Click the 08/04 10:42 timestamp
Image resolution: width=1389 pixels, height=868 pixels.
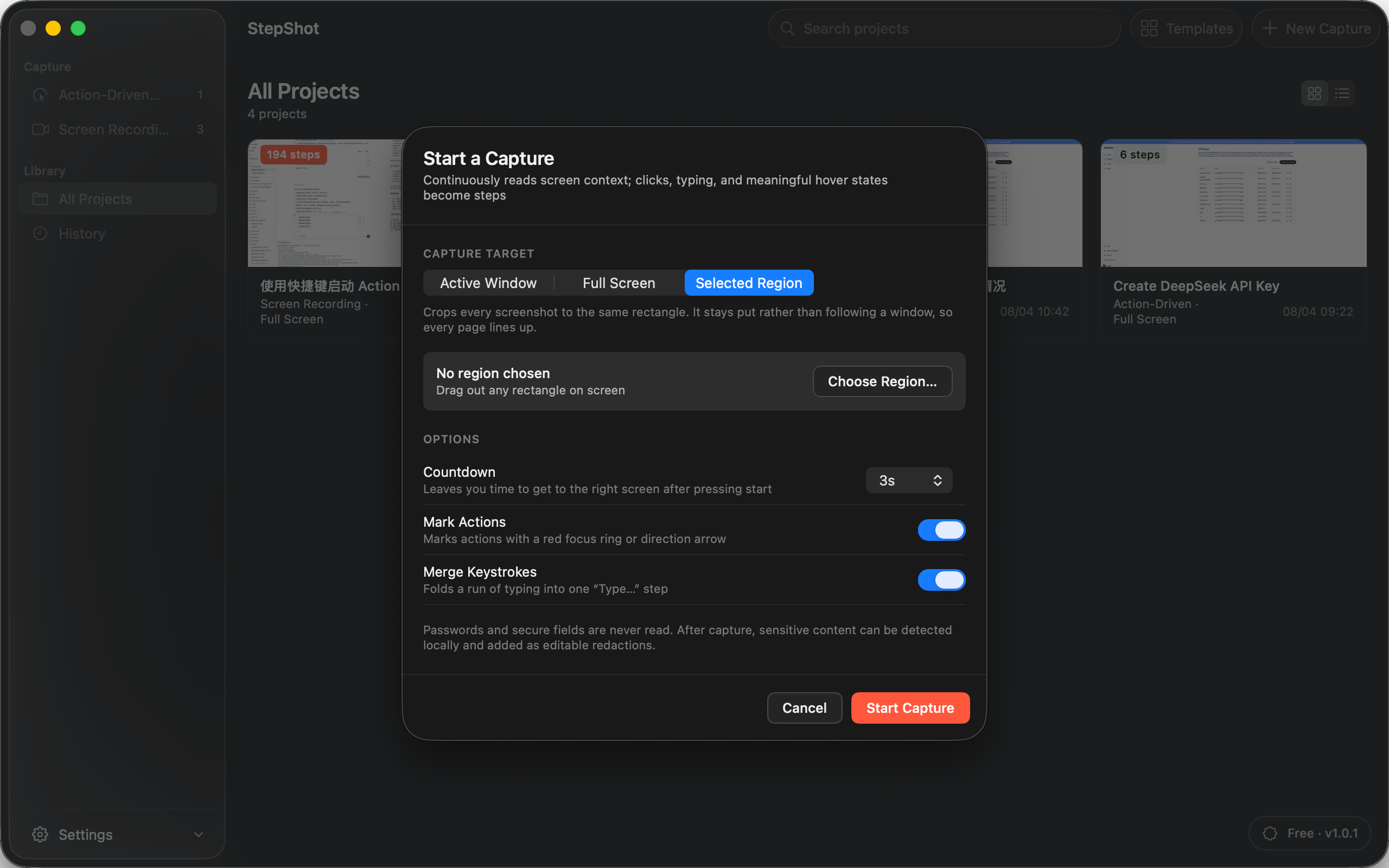(x=1034, y=311)
